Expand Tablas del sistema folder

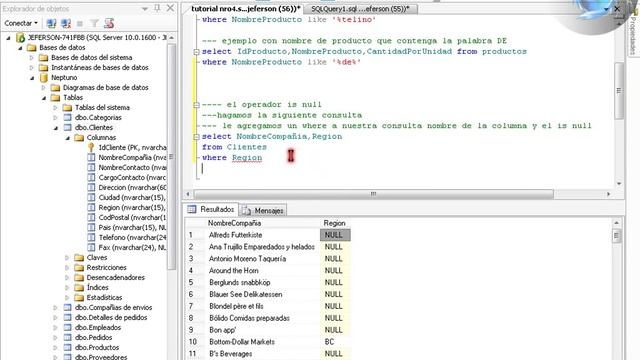(x=56, y=108)
